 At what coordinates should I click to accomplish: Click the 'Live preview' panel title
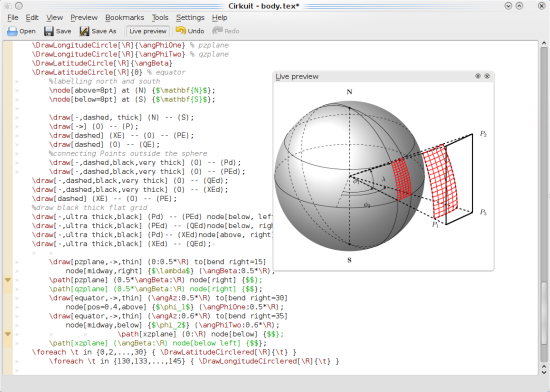click(297, 76)
